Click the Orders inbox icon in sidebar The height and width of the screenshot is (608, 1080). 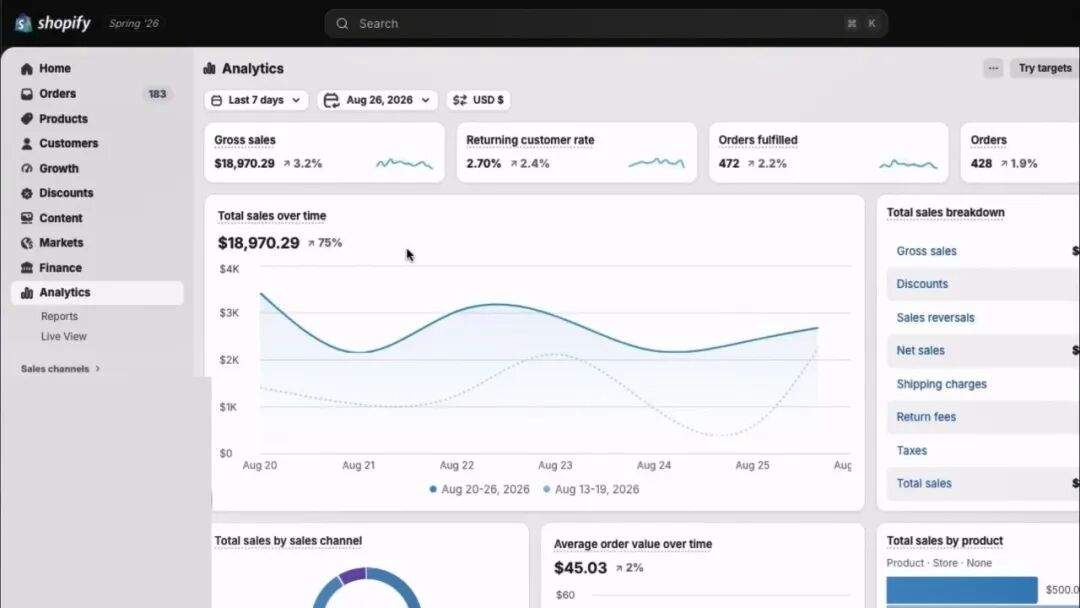pos(27,94)
